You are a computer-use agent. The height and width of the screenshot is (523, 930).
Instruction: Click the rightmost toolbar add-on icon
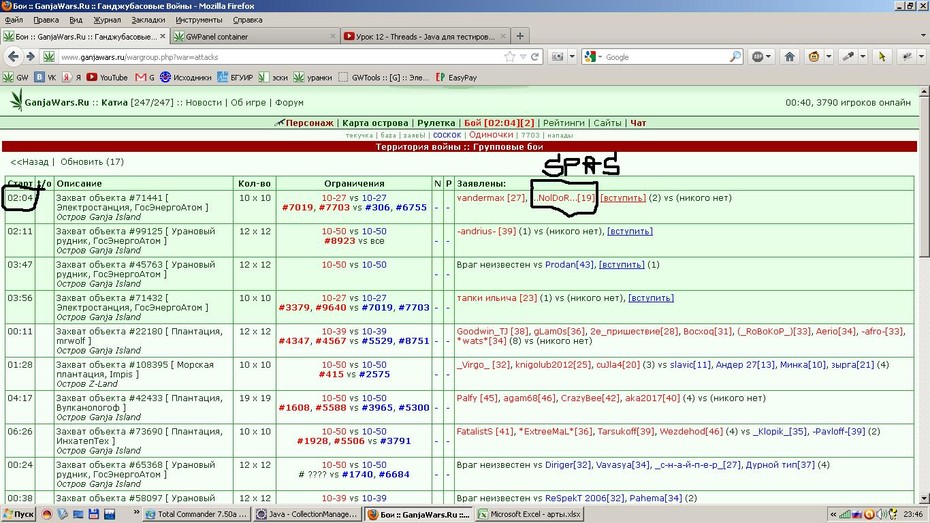(x=907, y=57)
